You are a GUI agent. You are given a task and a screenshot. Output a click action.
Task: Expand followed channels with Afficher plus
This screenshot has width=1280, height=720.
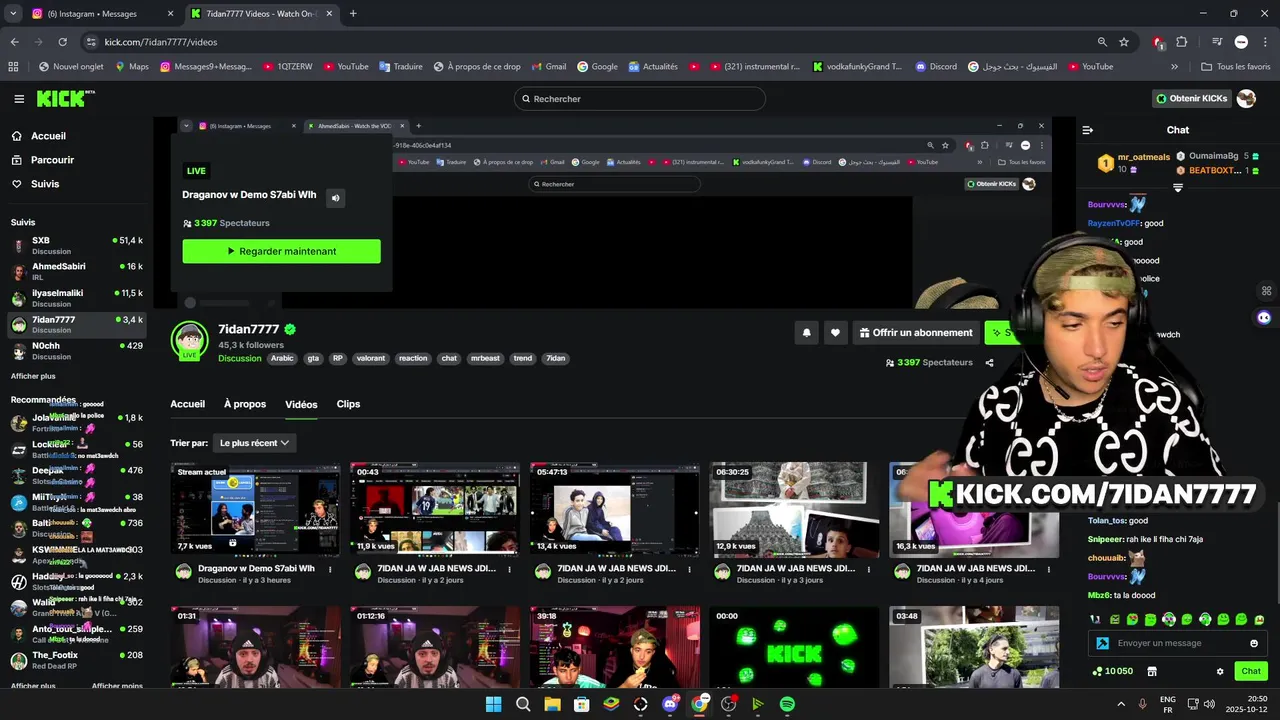33,376
